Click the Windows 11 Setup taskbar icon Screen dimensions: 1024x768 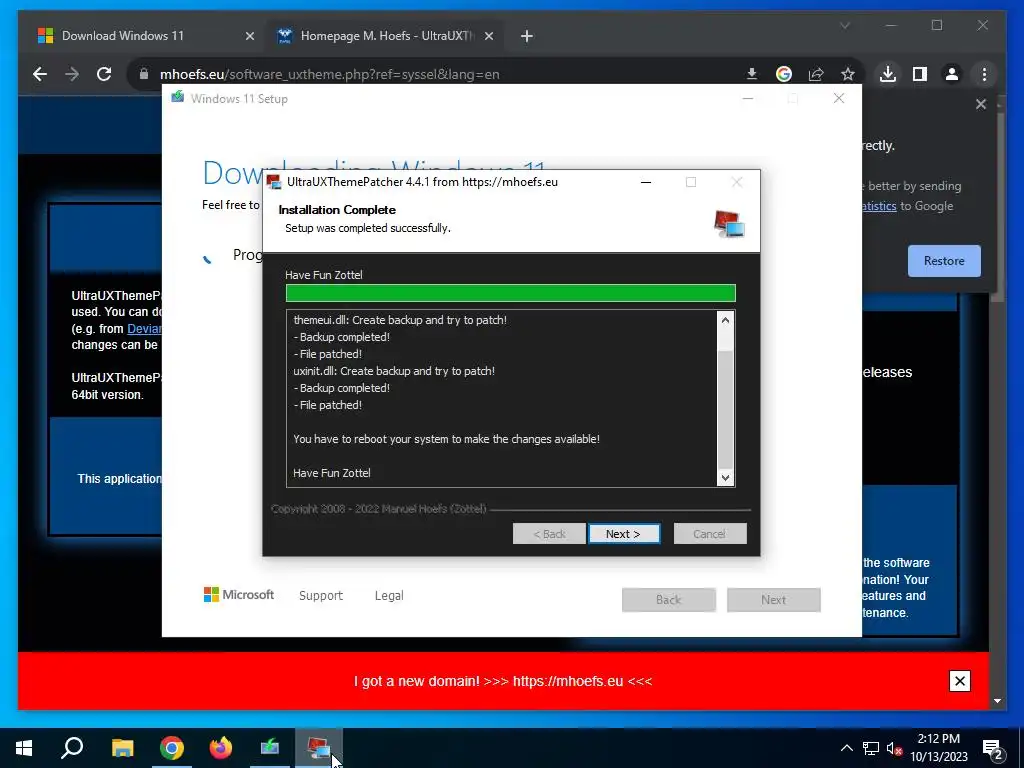click(270, 748)
